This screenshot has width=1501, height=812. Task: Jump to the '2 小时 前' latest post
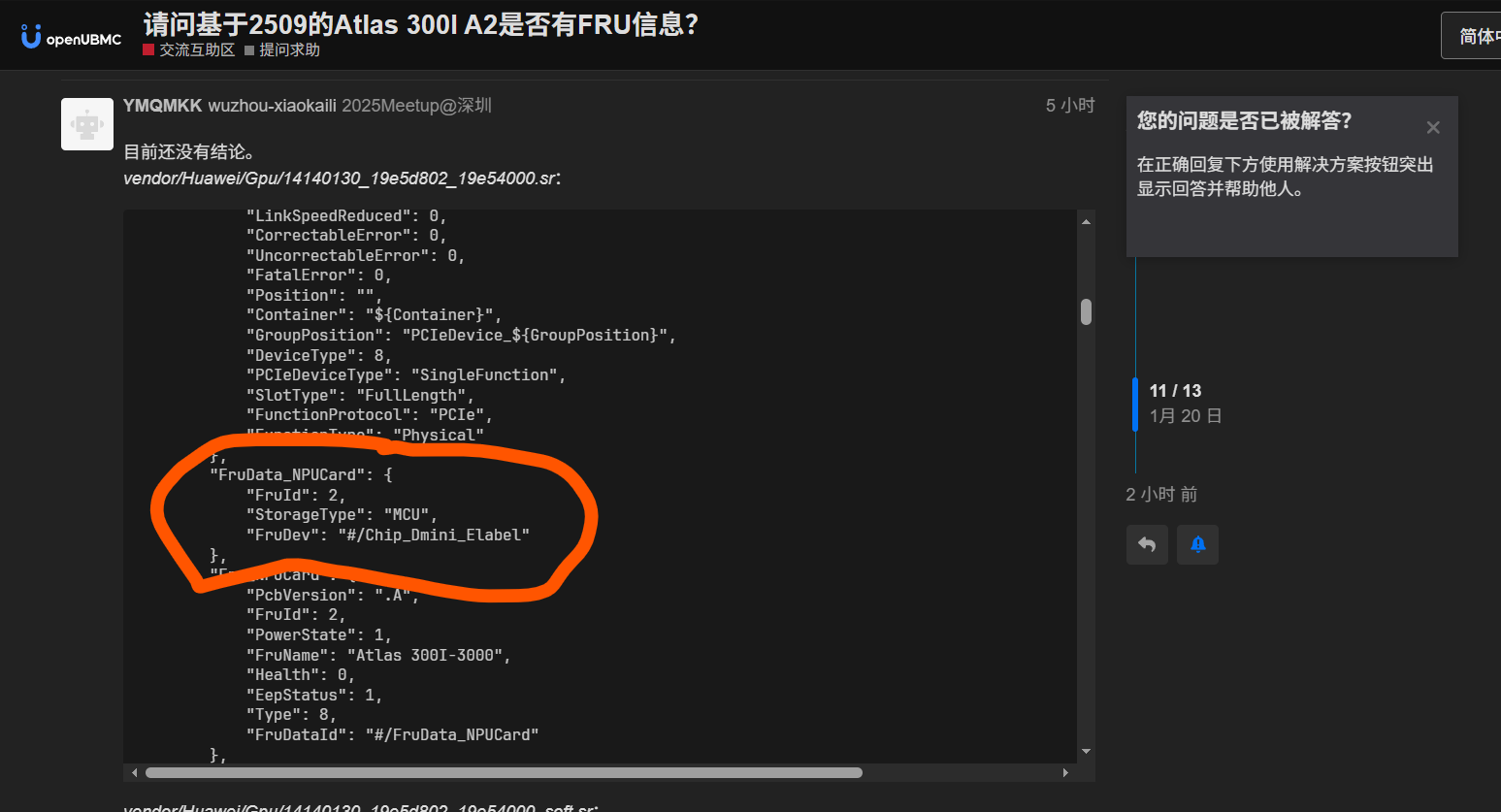pyautogui.click(x=1161, y=495)
